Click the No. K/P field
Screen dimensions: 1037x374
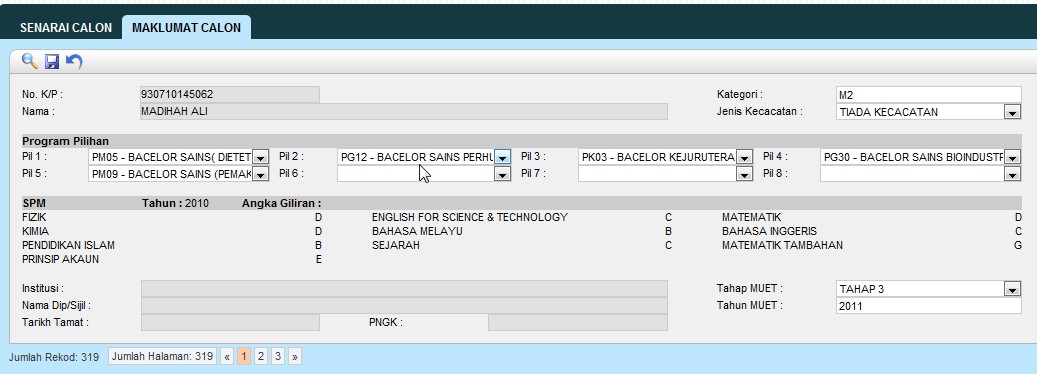tap(230, 94)
